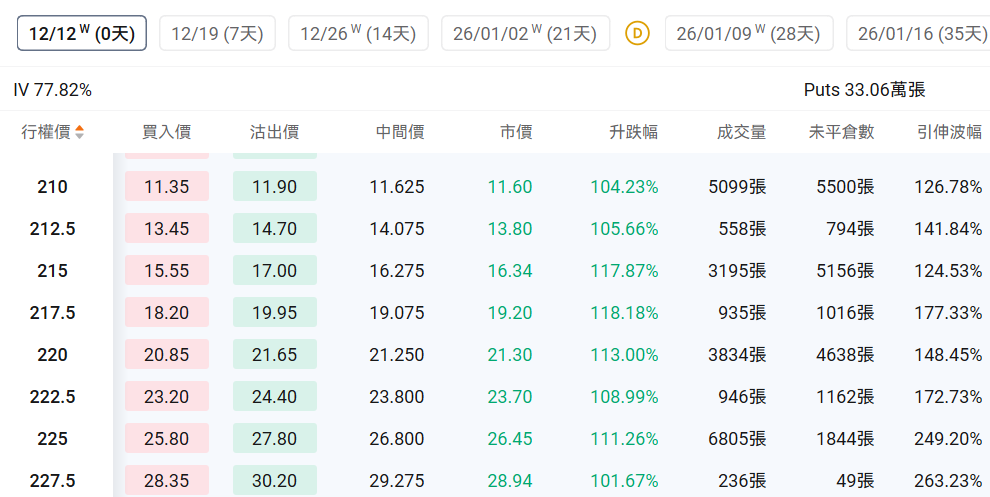The width and height of the screenshot is (990, 497).
Task: Click the 14.70 ask price for strike 212.5
Action: click(274, 229)
